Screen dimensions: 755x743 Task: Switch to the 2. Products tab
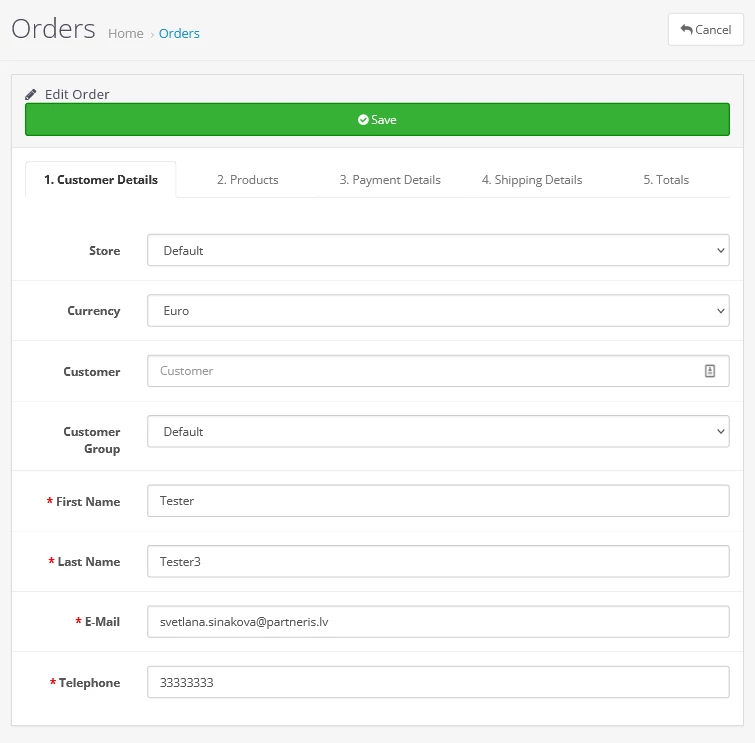tap(247, 180)
